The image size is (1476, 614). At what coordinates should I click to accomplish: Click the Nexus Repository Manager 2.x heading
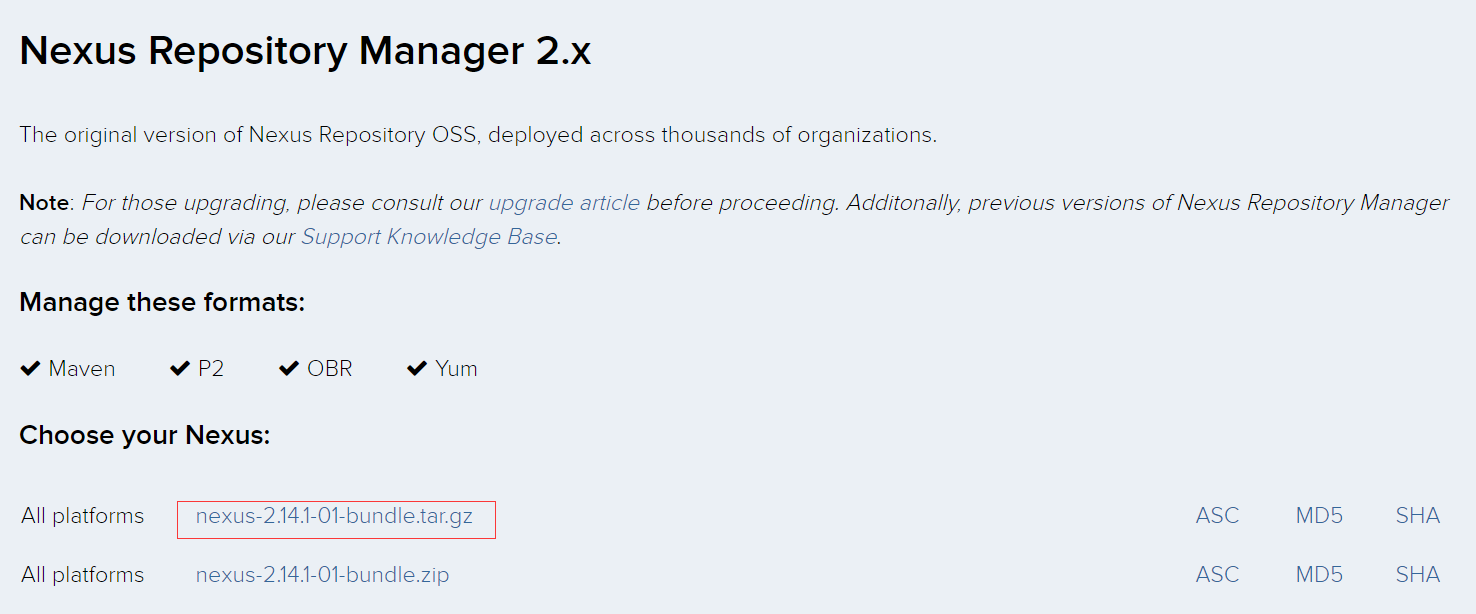pyautogui.click(x=305, y=51)
